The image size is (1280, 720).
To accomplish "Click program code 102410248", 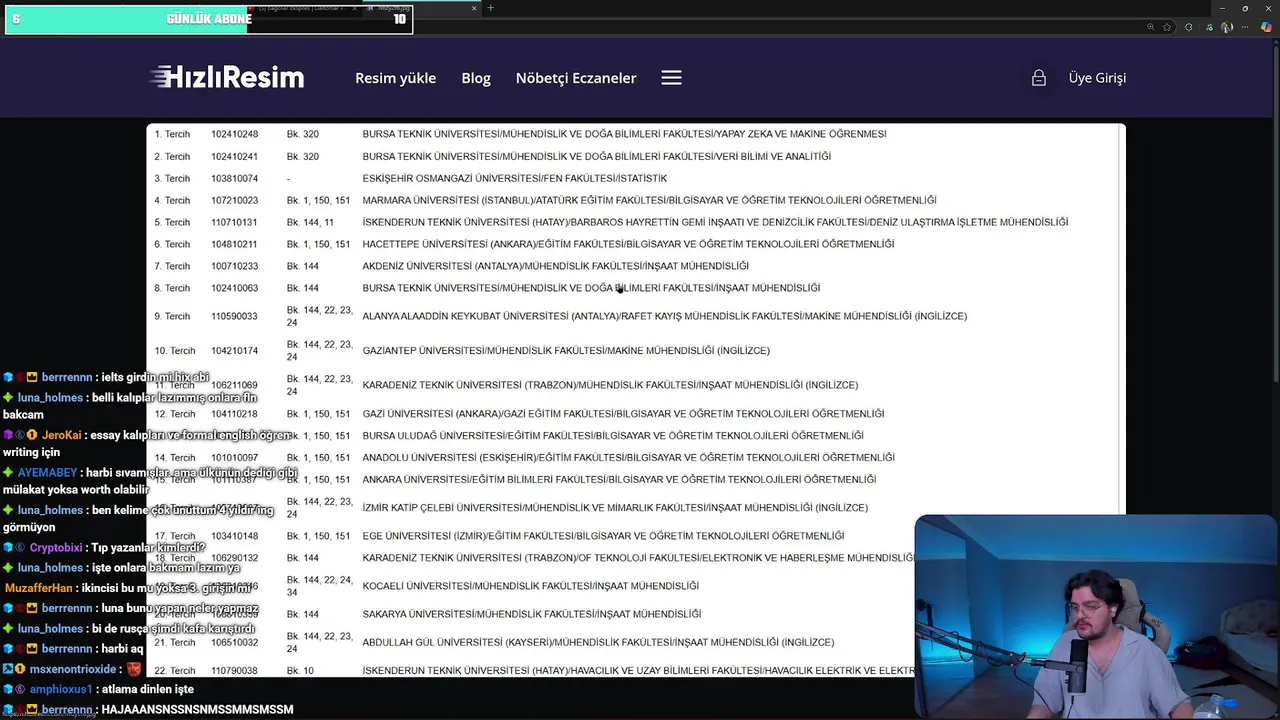I will [x=234, y=134].
